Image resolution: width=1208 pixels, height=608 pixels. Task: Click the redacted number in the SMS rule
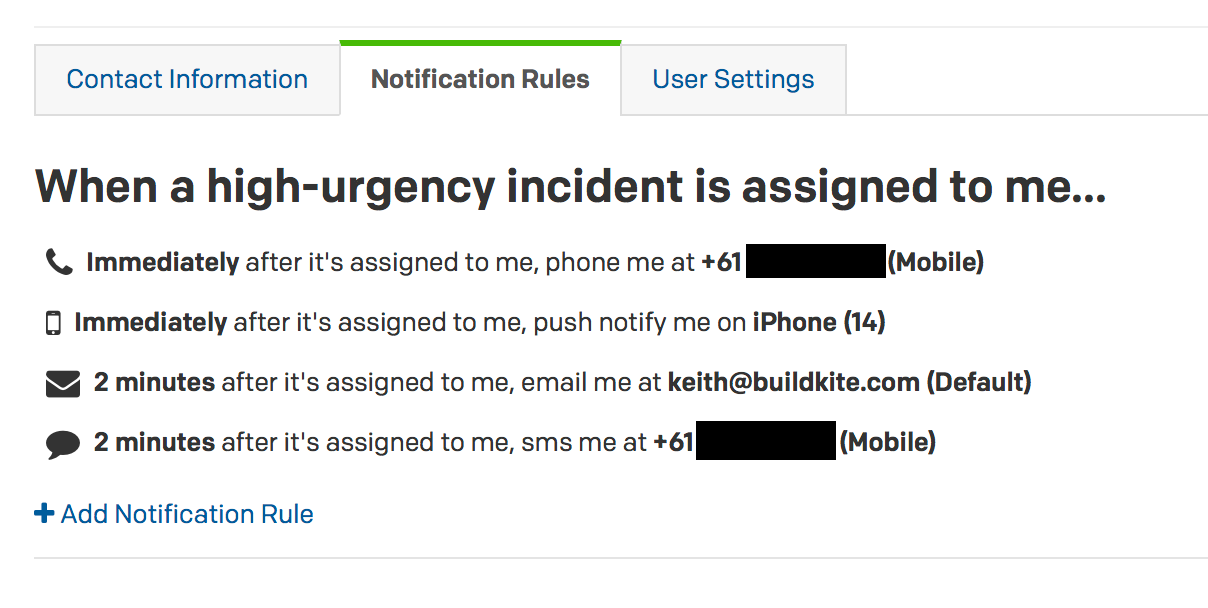click(765, 442)
